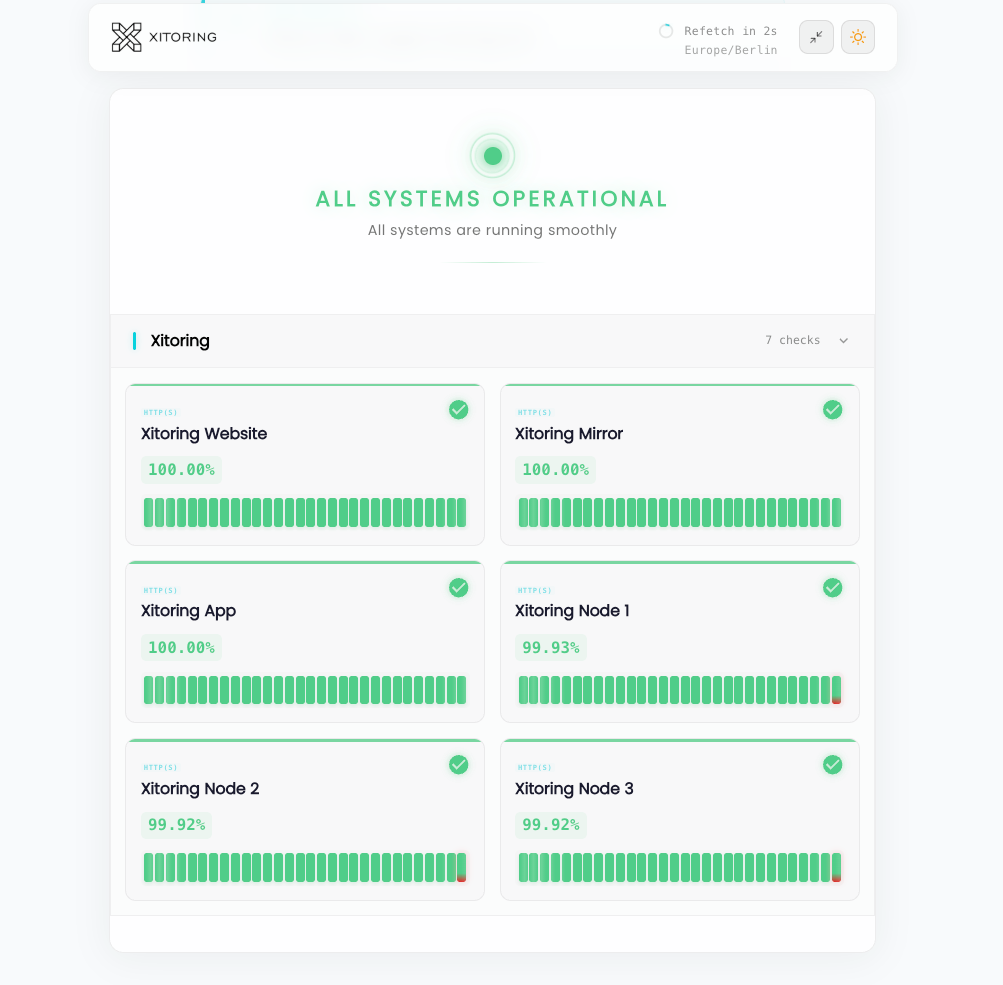The image size is (1003, 985).
Task: Click Node 2's 99.92% uptime badge
Action: pyautogui.click(x=176, y=825)
